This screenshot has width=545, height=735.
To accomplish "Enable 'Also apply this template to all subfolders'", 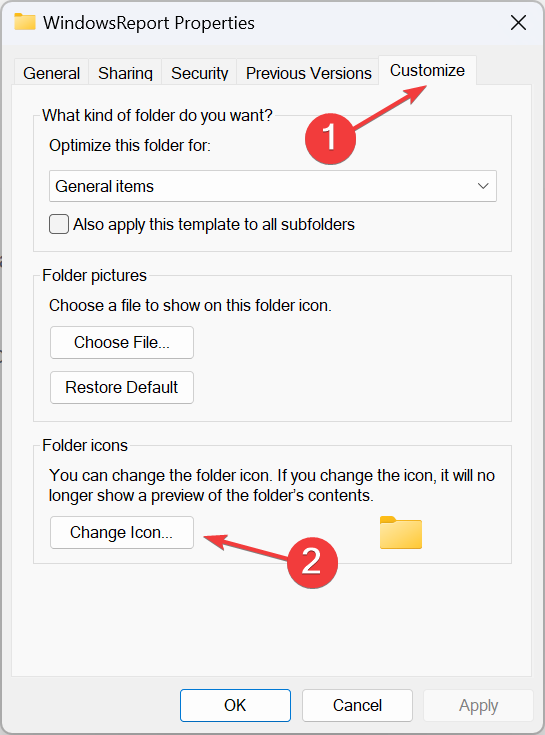I will 59,224.
